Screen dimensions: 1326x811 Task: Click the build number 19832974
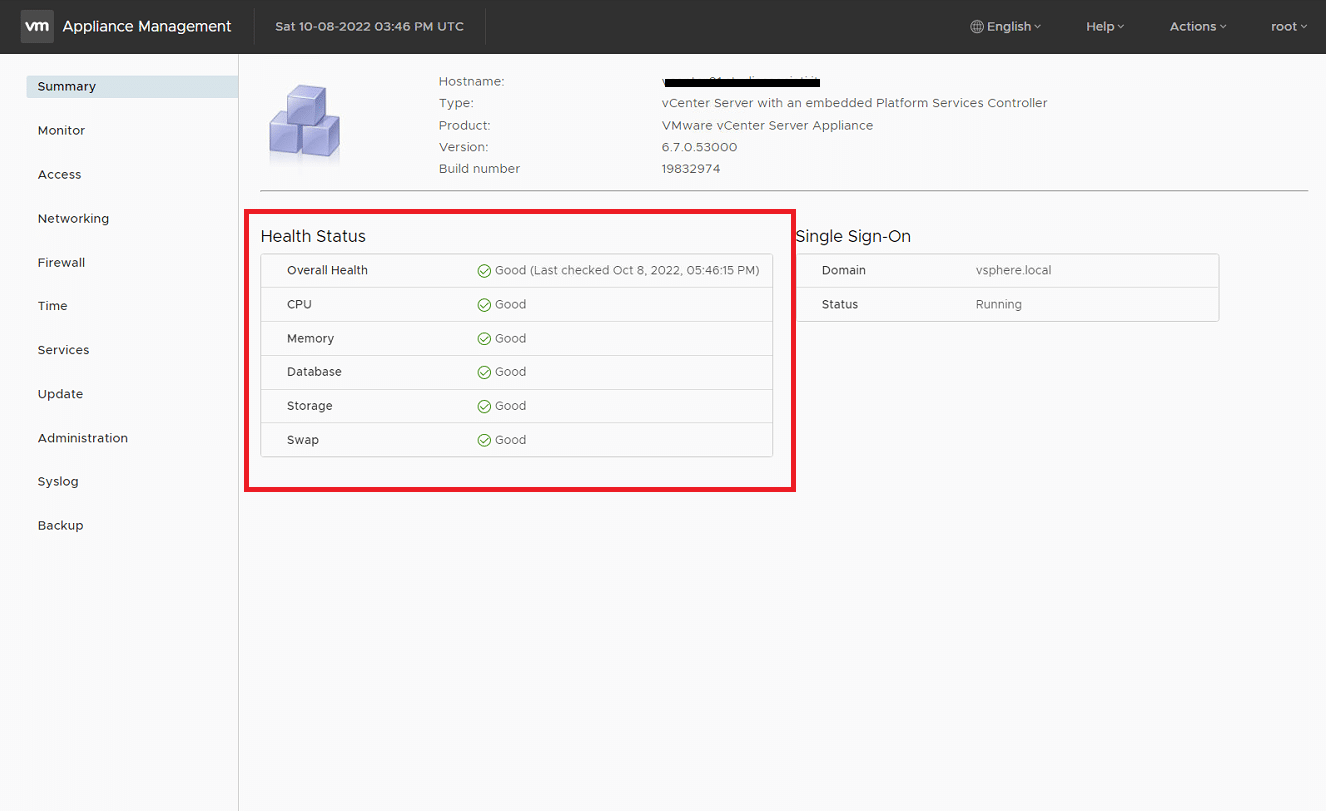(691, 169)
